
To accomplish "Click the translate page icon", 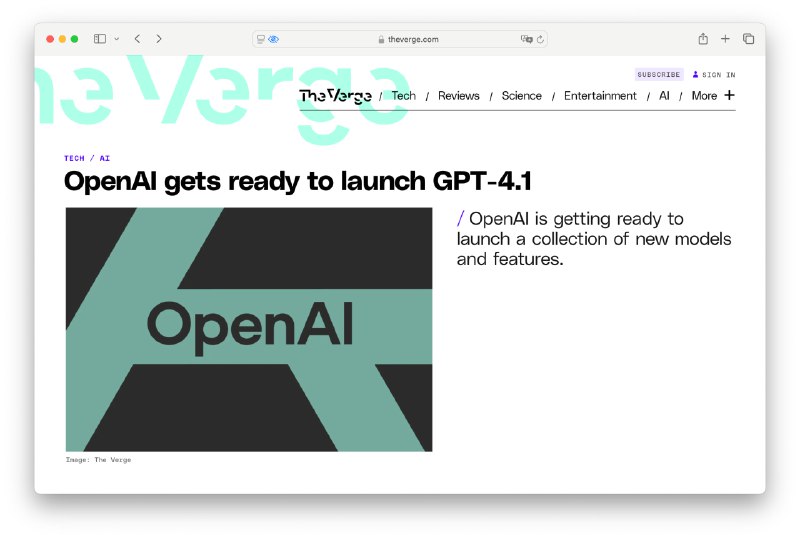I will pos(527,39).
